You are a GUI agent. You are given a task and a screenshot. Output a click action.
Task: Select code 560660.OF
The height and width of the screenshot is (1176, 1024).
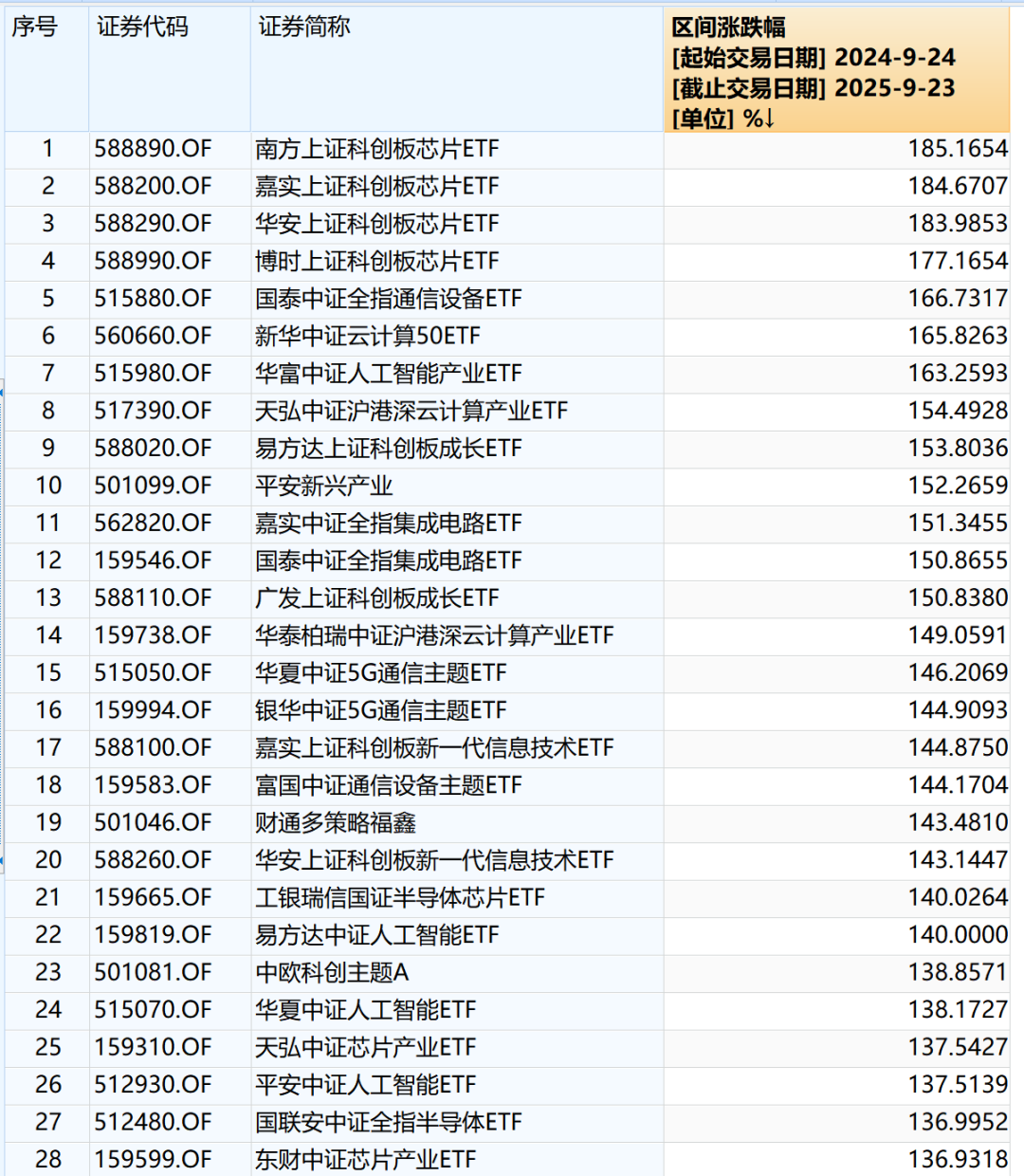pos(153,336)
